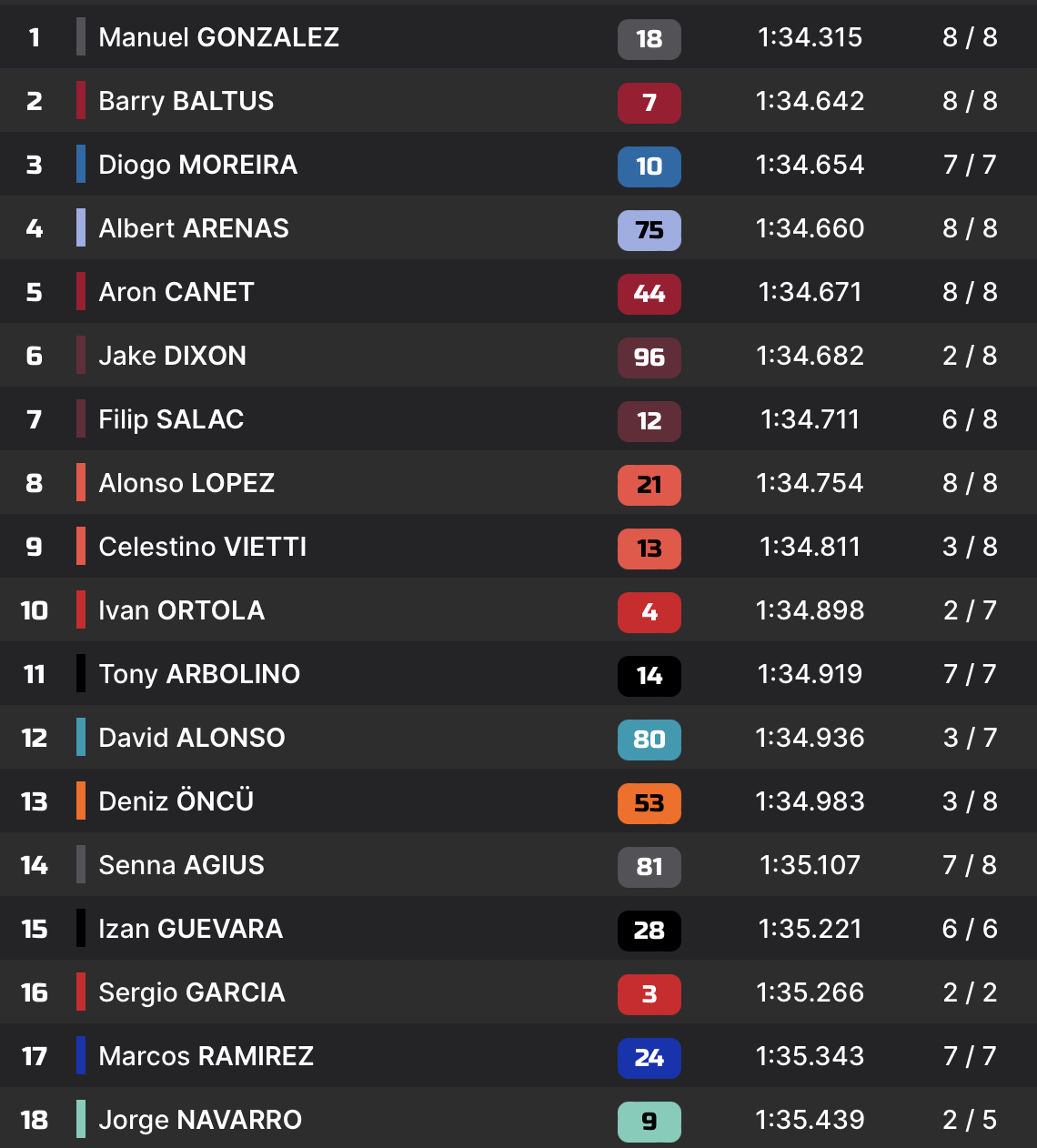Image resolution: width=1037 pixels, height=1148 pixels.
Task: Select Sergio GARCIA's laps count 2 / 2
Action: click(x=970, y=992)
